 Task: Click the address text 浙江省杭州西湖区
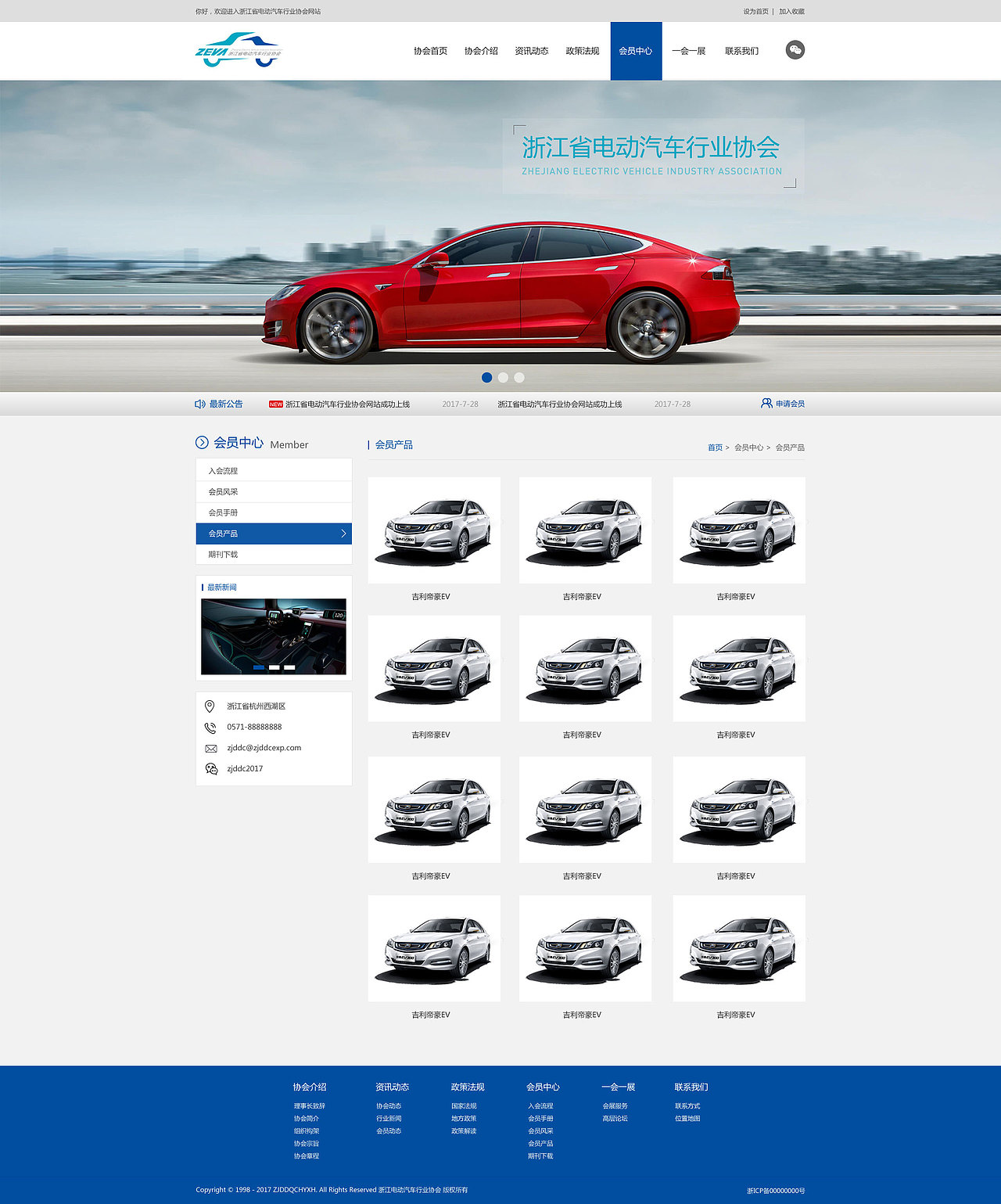pyautogui.click(x=257, y=706)
